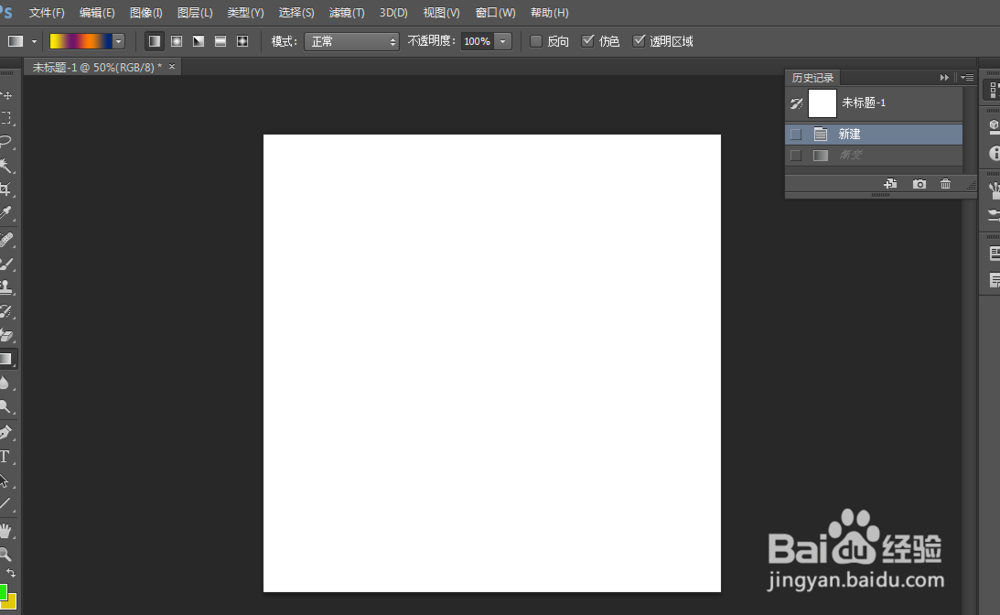1000x615 pixels.
Task: Select the Hand tool
Action: (x=6, y=531)
